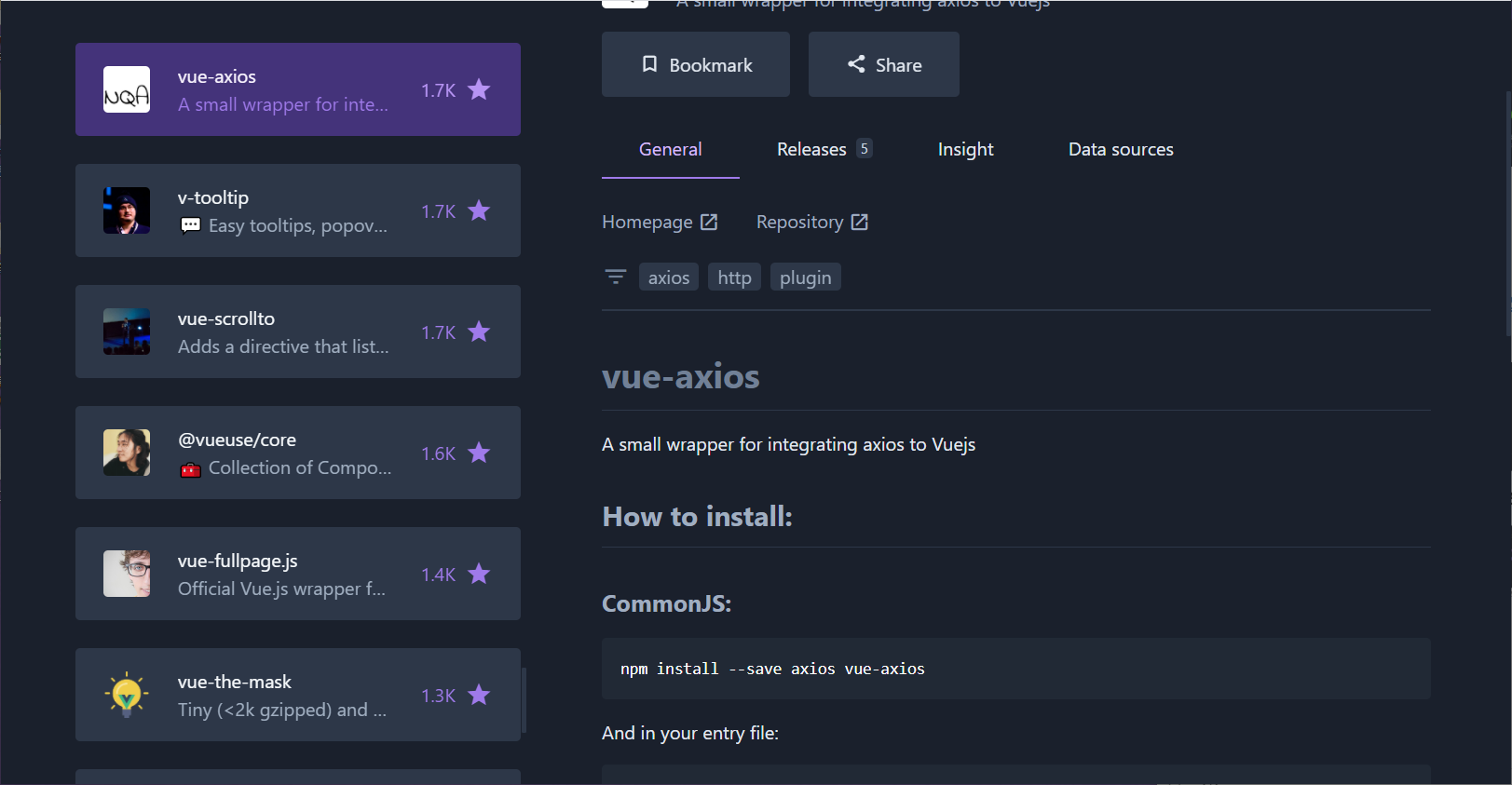Click the @vueuse/core star icon
Screen dimensions: 1512x785
(479, 453)
